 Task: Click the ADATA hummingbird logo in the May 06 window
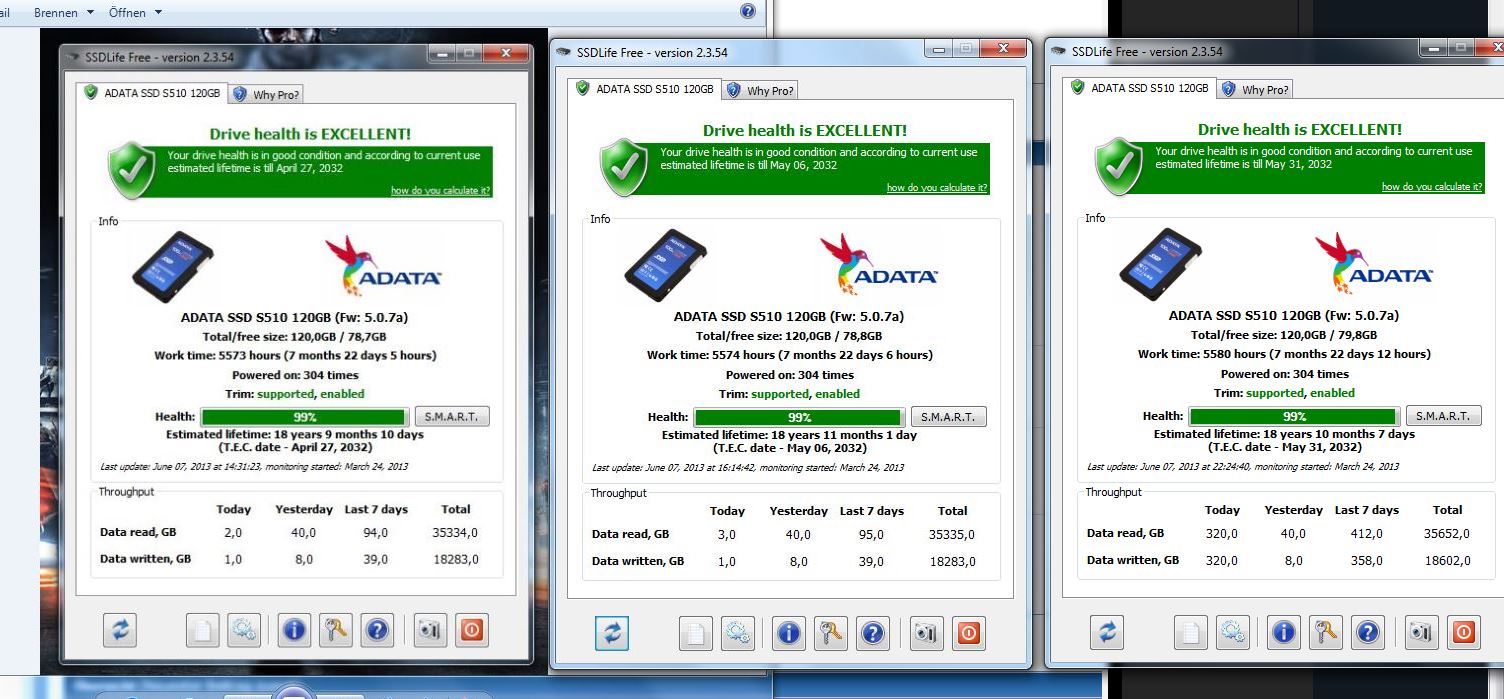(878, 264)
